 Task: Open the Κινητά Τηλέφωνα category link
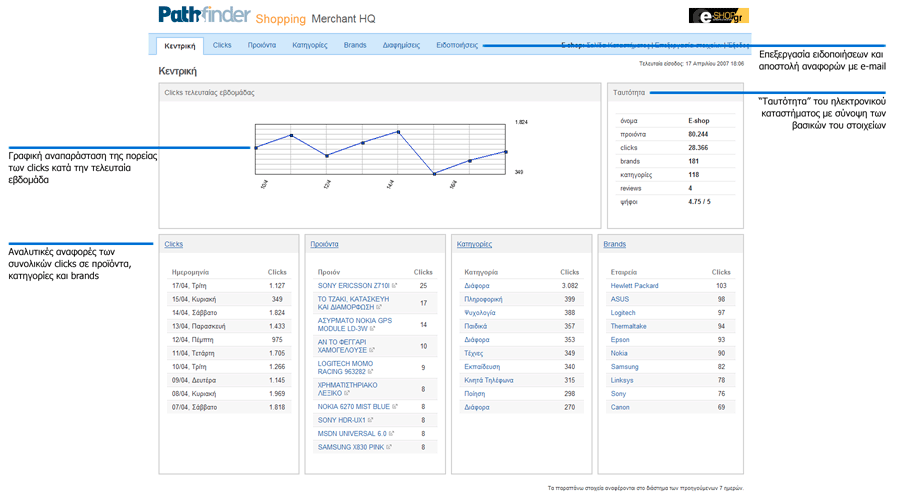488,380
